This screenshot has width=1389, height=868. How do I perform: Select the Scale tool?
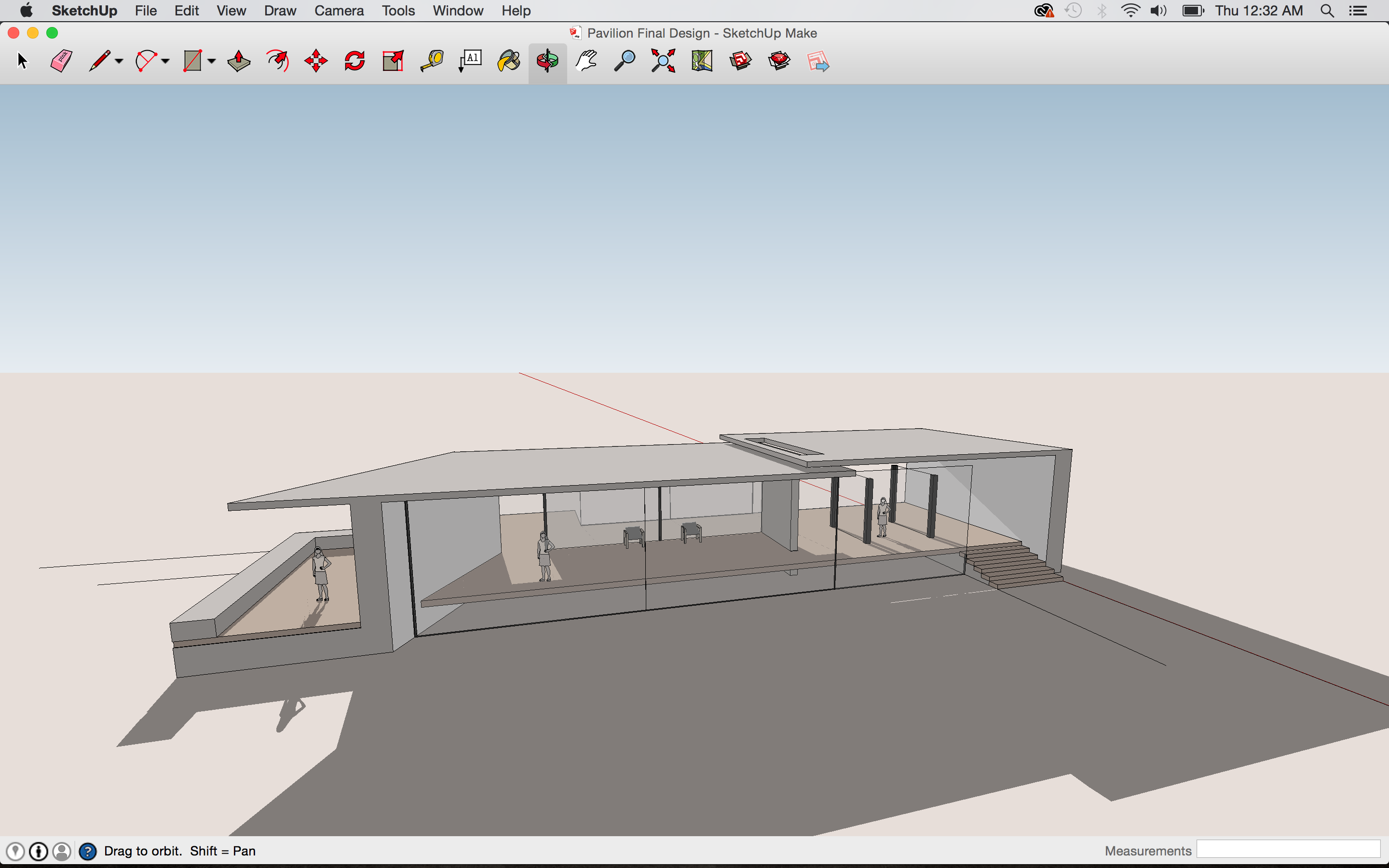[x=393, y=61]
